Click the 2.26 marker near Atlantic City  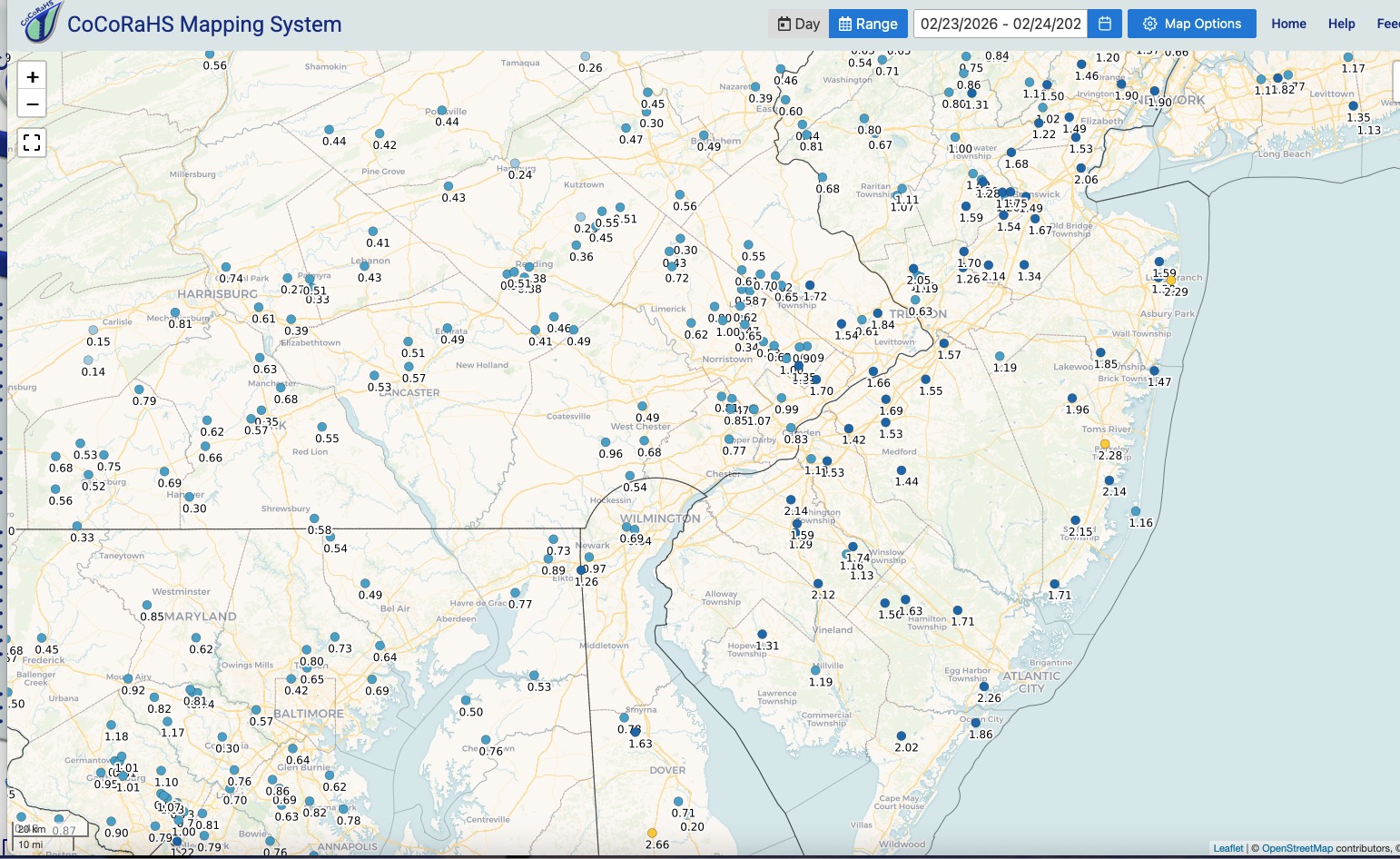983,687
